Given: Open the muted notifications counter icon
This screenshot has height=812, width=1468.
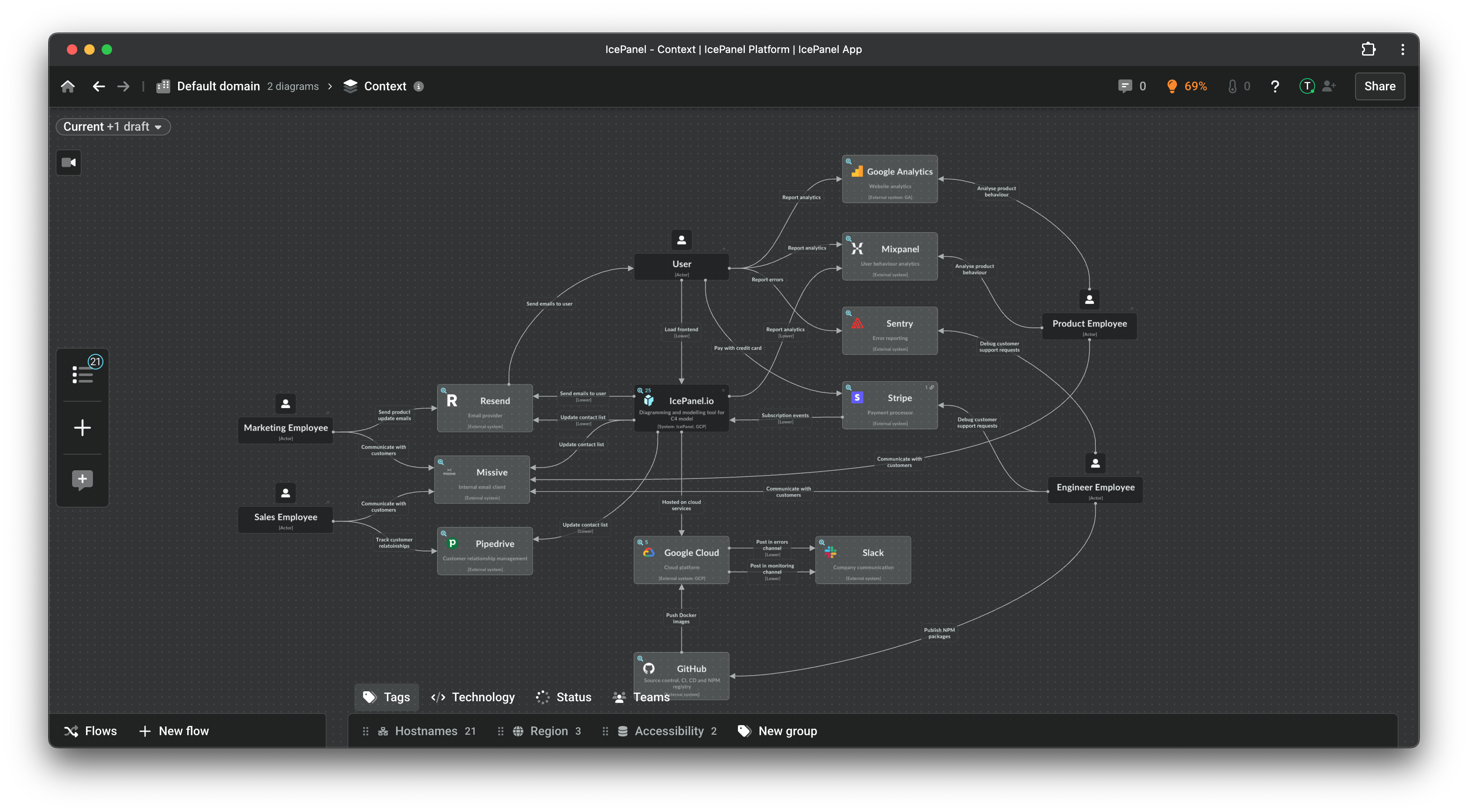Looking at the screenshot, I should (x=1239, y=86).
